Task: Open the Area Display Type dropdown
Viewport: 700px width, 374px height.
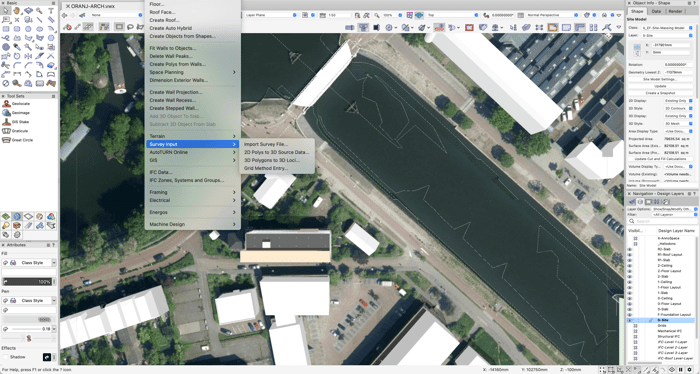Action: [x=678, y=131]
